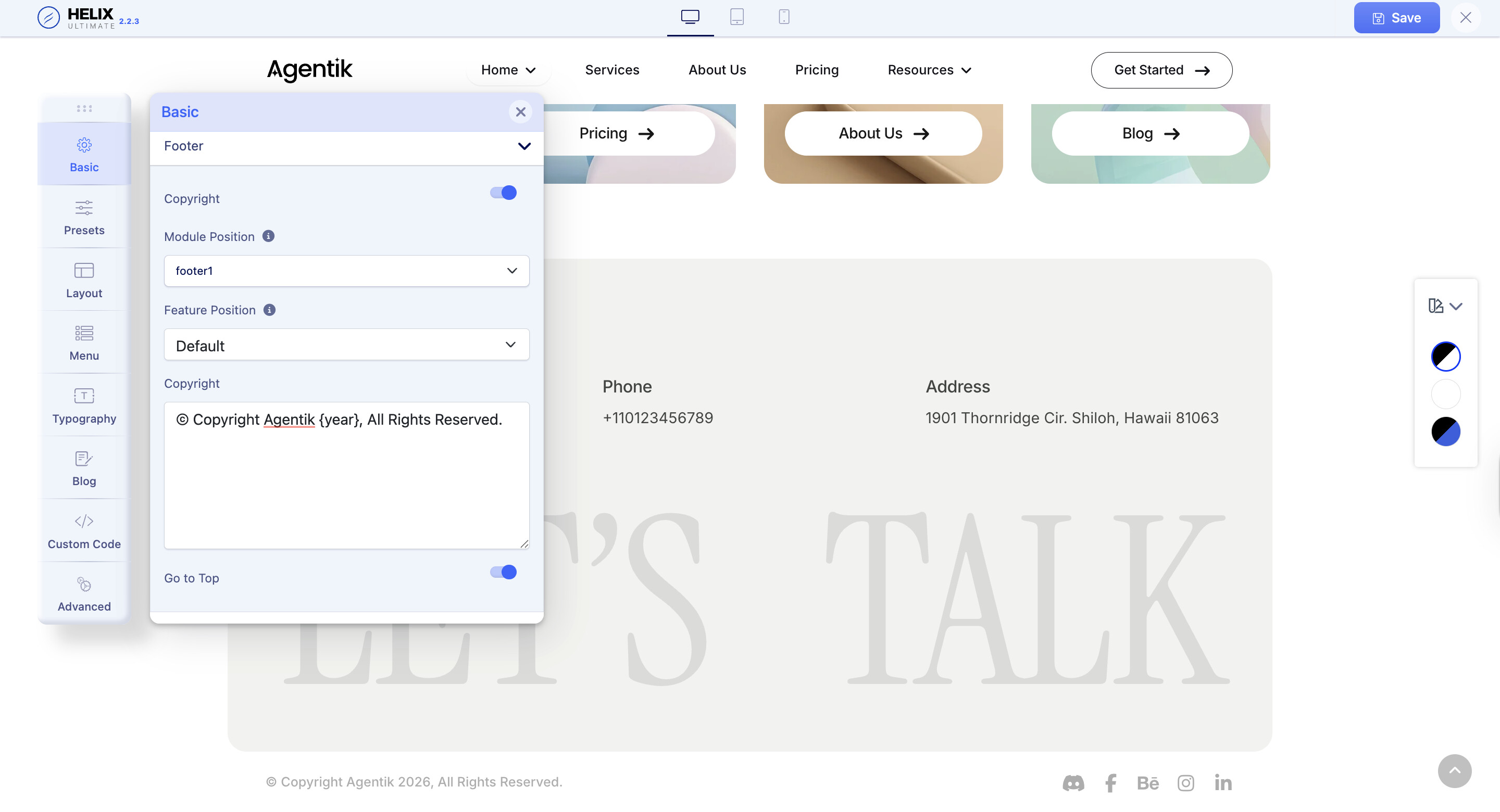Open the Services menu item

(611, 70)
